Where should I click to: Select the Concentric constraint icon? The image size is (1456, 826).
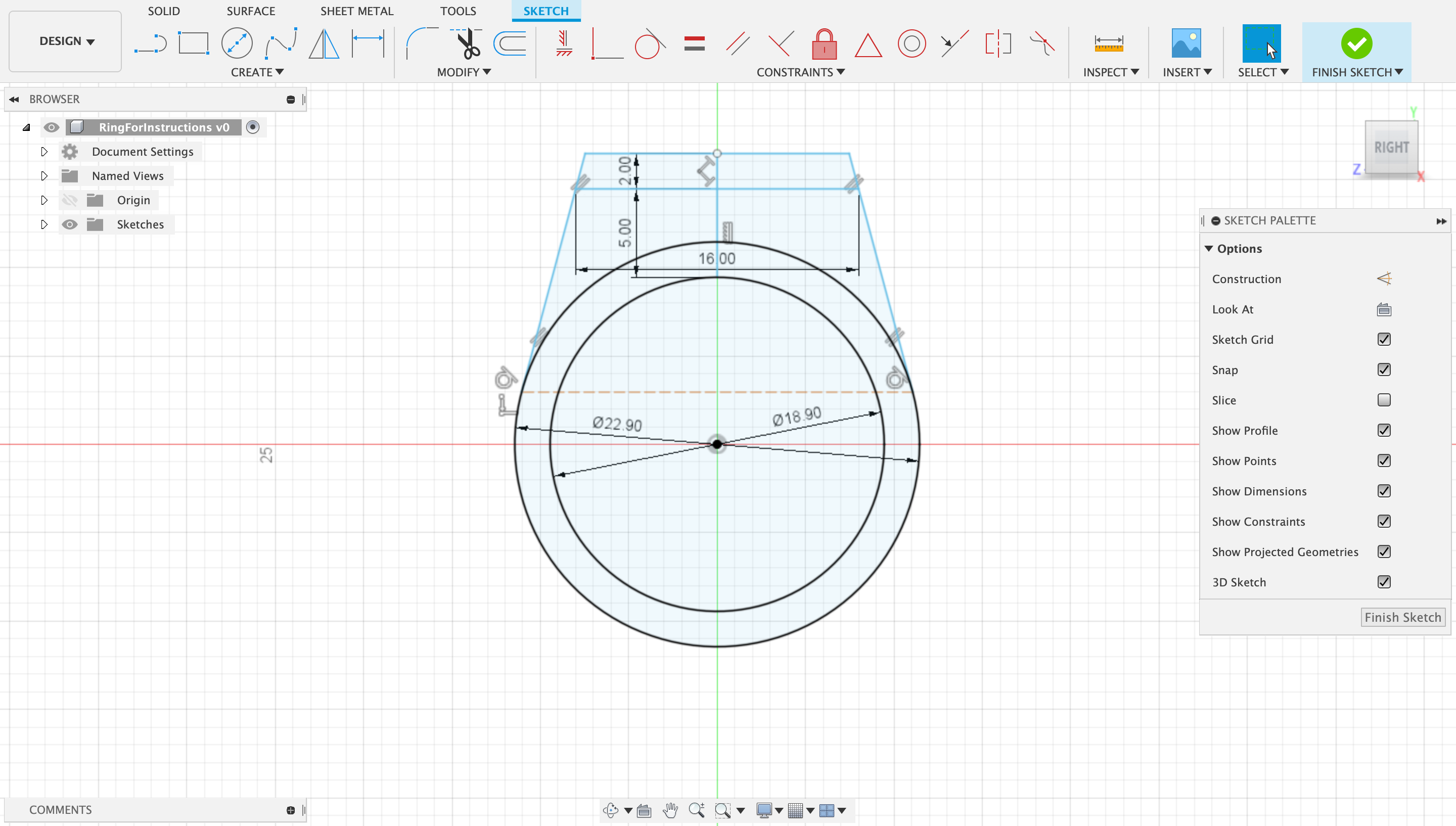coord(911,43)
